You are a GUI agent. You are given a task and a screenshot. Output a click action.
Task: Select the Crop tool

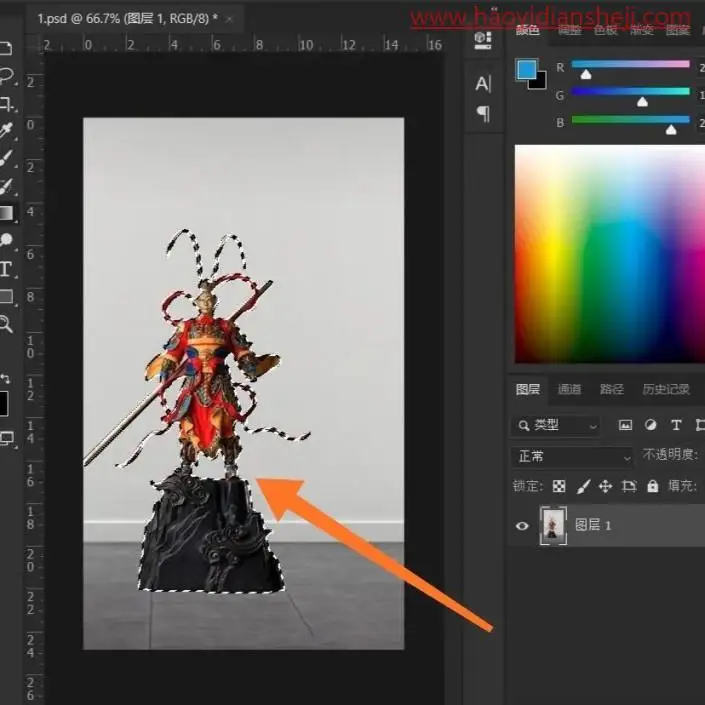(x=6, y=103)
